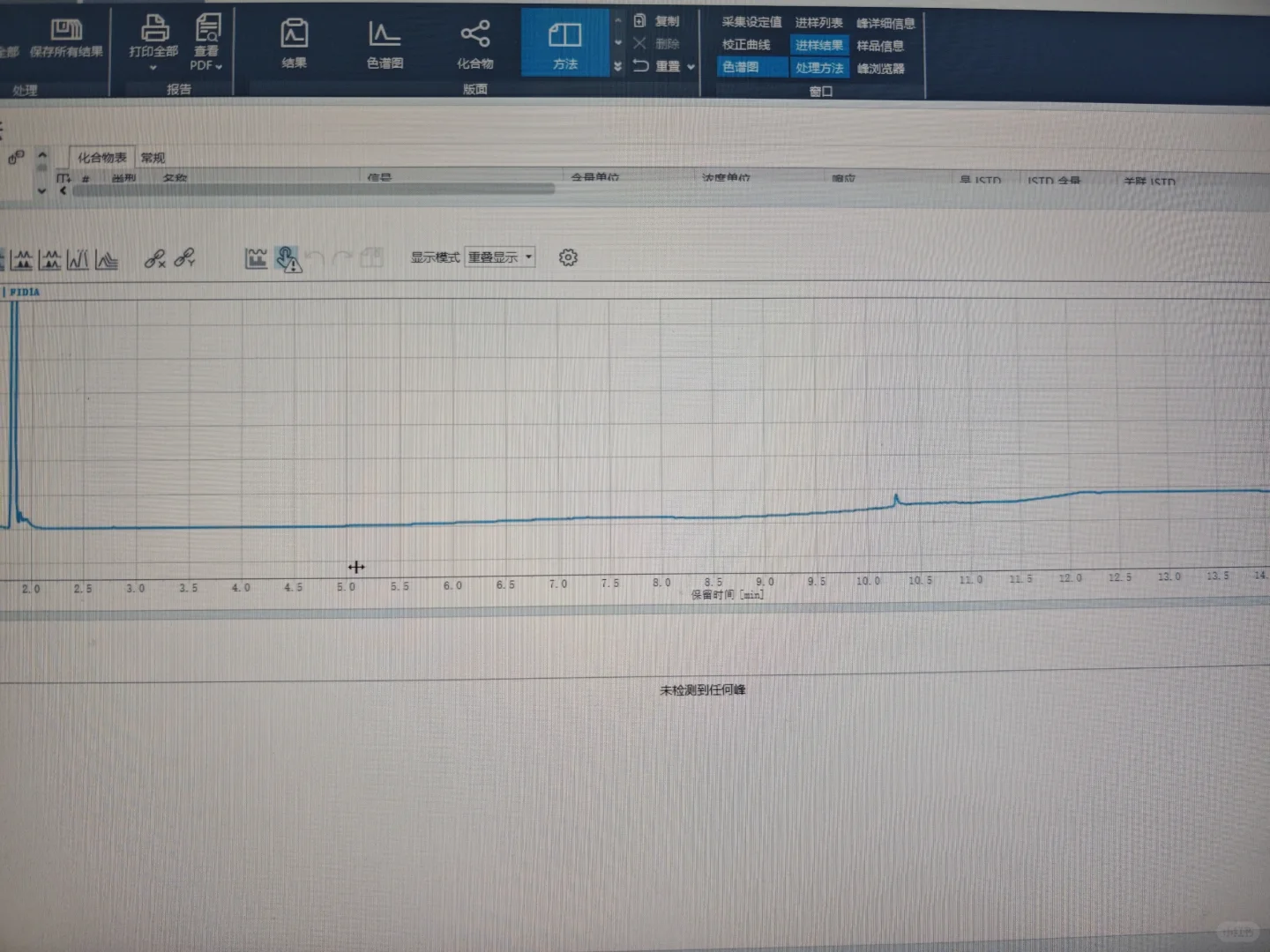Toggle the manual integration warning icon

point(288,258)
